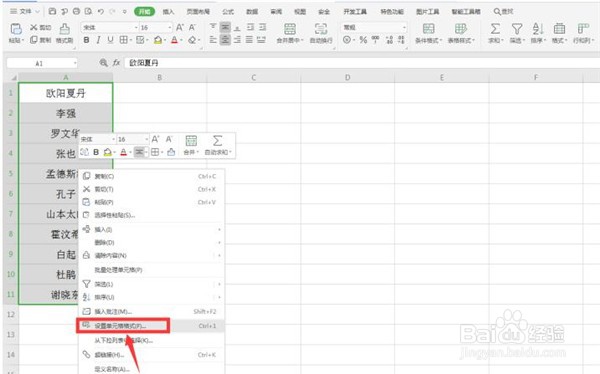Open Table Style (表格样式) menu
Viewport: 600px width, 374px height.
coord(461,33)
